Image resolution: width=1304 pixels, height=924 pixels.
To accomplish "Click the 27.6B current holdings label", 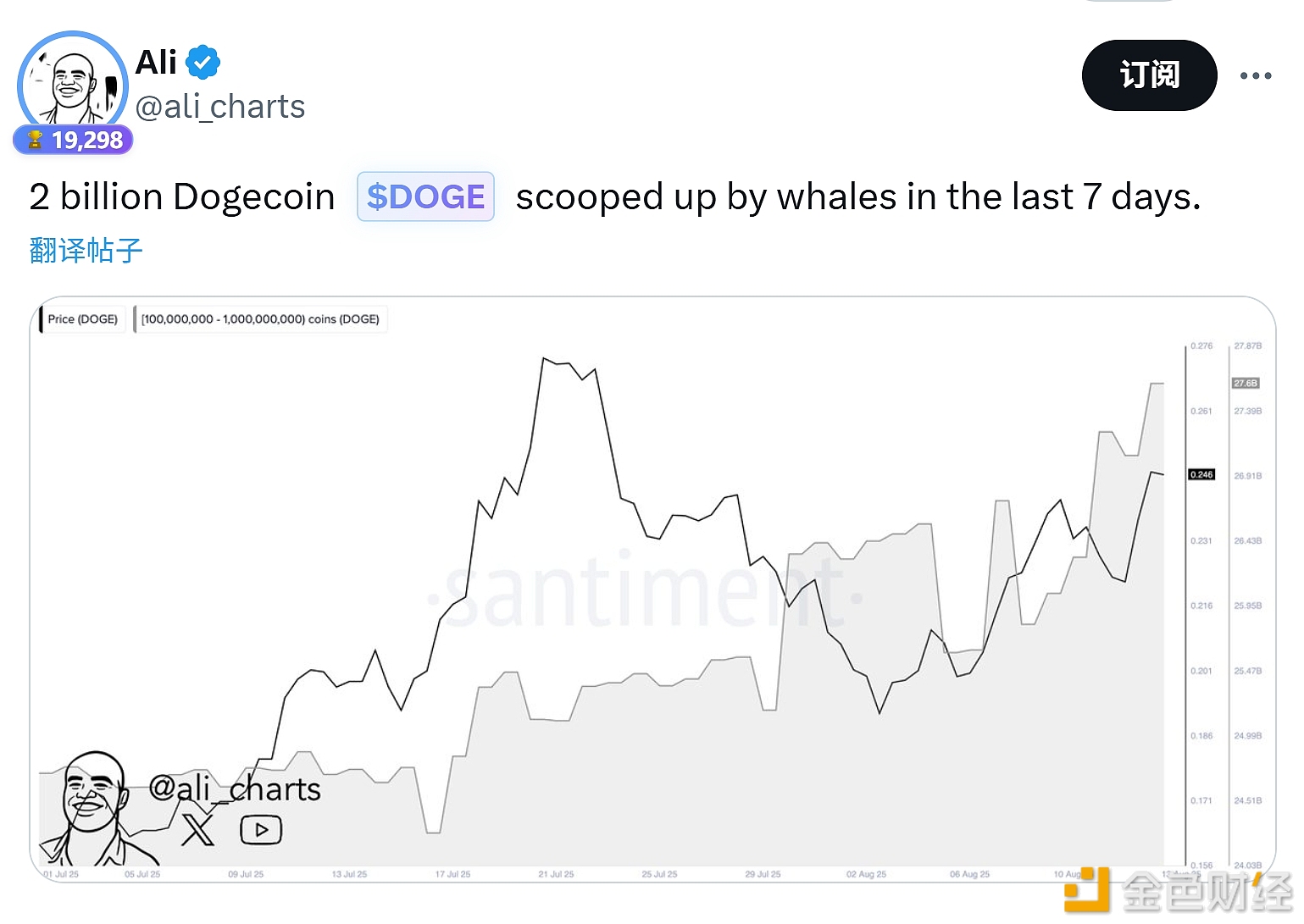I will [1246, 383].
